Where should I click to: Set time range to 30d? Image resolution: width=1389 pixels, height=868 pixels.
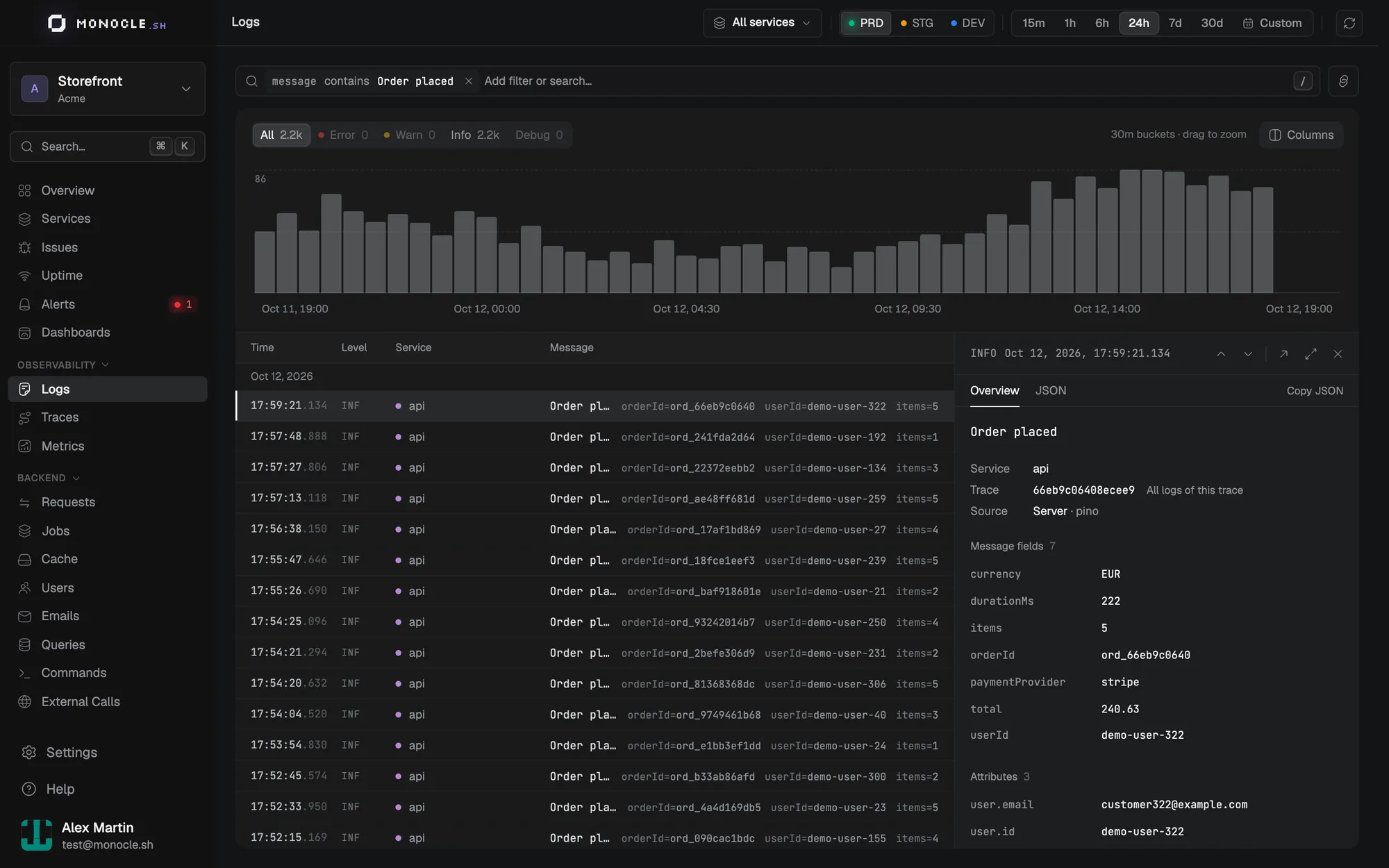click(1212, 23)
